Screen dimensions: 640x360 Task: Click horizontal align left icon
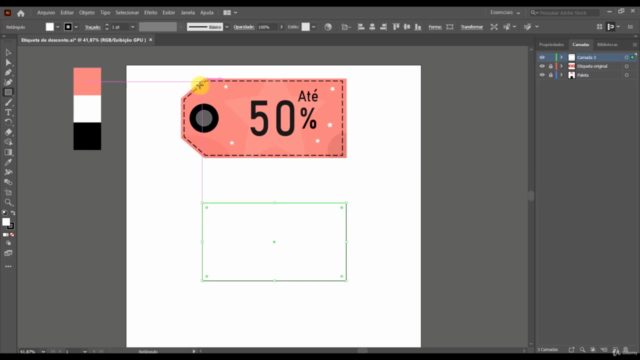tap(361, 27)
